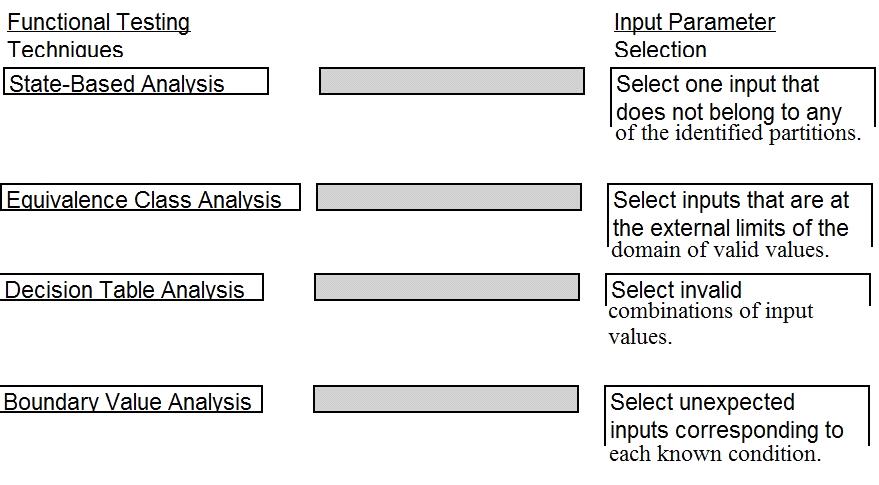Select gray drop box beside Boundary Value Analysis
879x485 pixels.
tap(445, 399)
